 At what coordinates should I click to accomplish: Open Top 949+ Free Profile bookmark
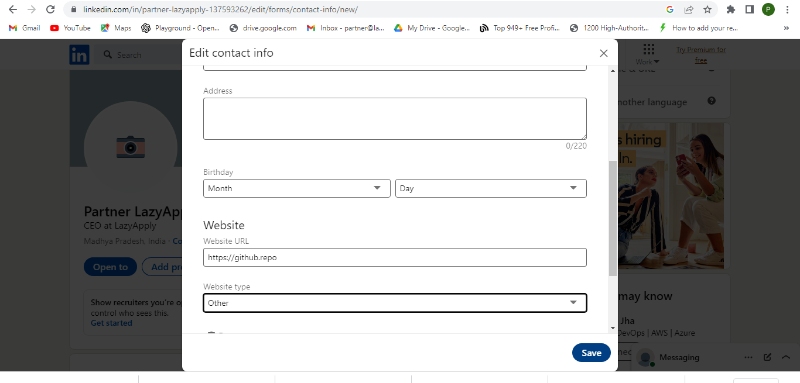click(x=520, y=28)
